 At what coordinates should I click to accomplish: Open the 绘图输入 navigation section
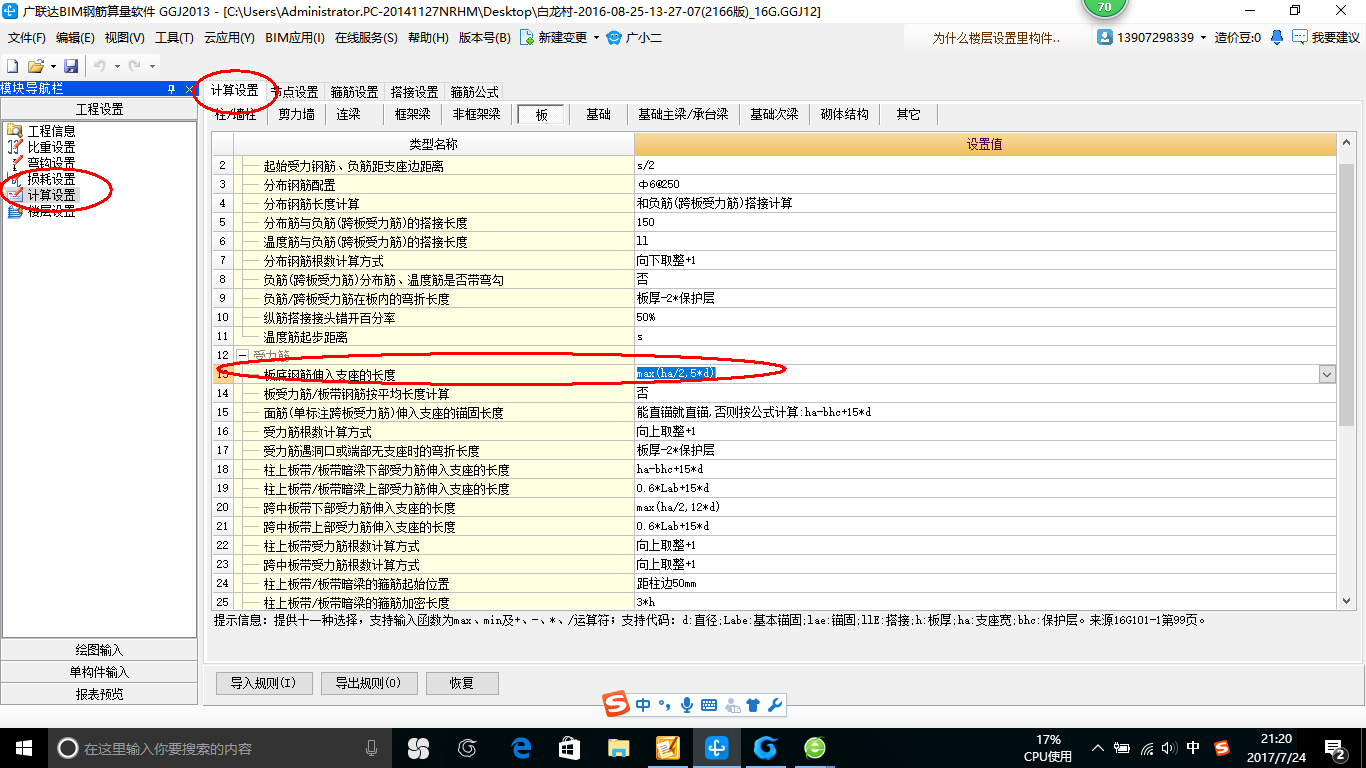coord(100,650)
